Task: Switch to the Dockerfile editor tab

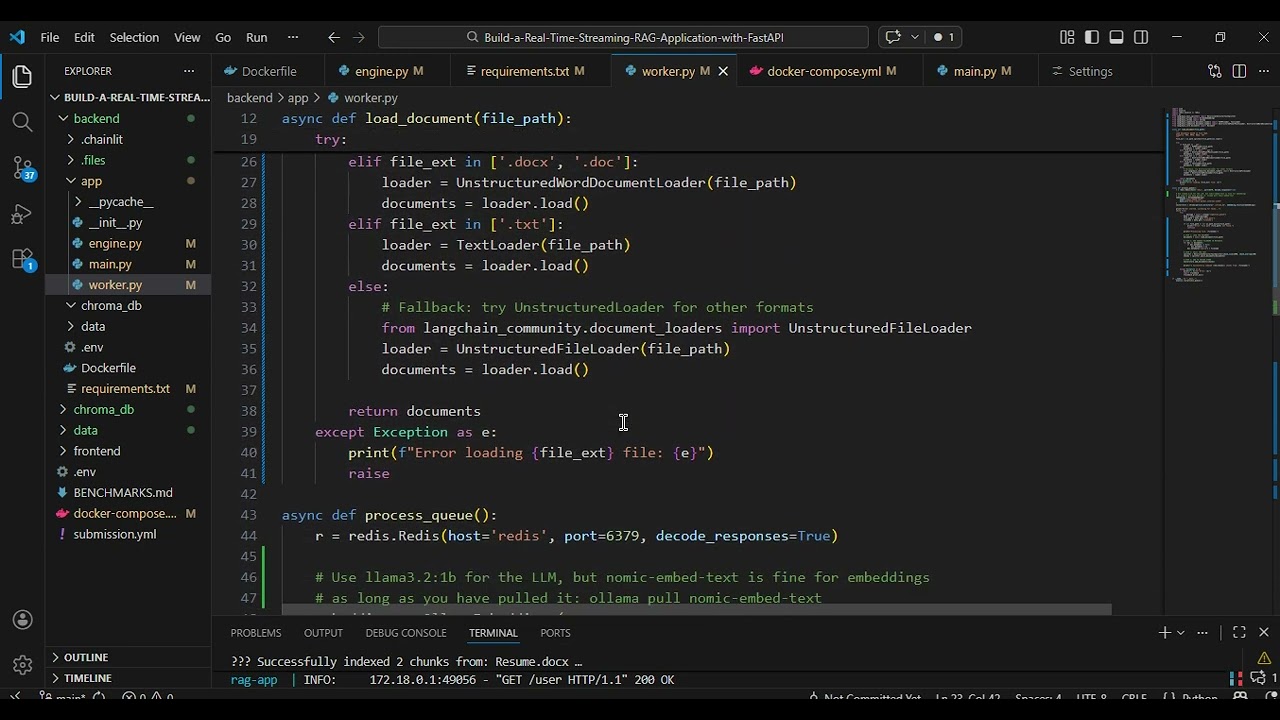Action: pos(268,71)
